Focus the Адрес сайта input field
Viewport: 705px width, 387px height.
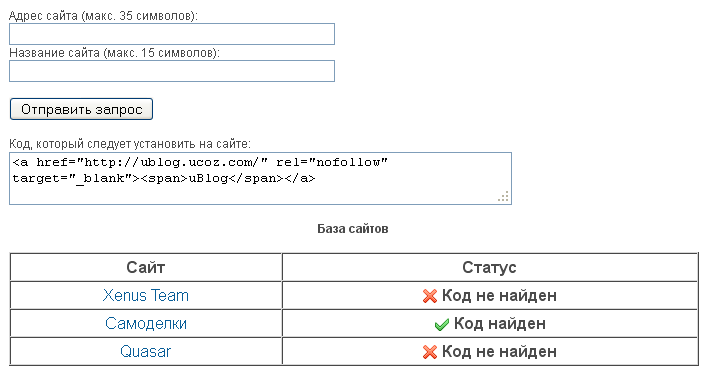172,34
